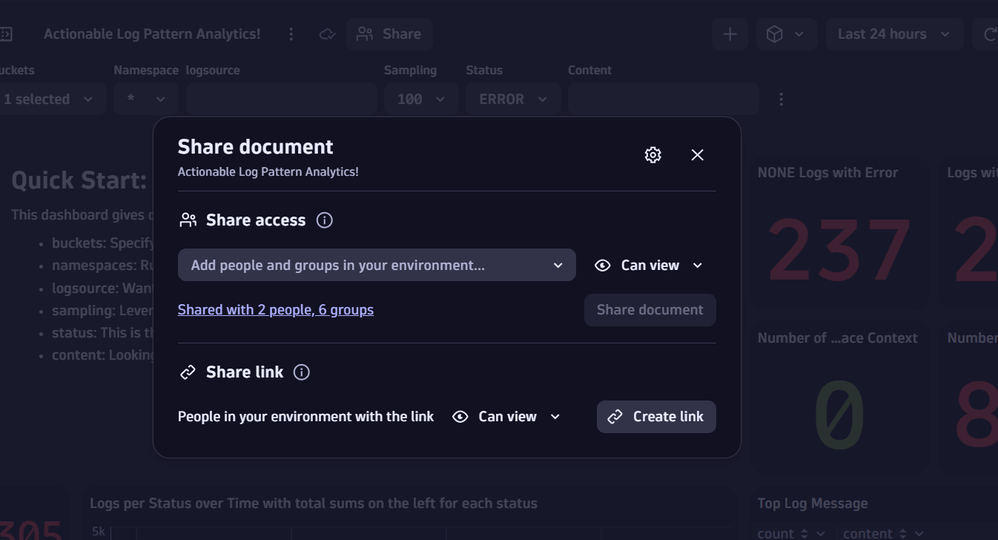Open share document settings gear
The width and height of the screenshot is (998, 540).
coord(653,155)
